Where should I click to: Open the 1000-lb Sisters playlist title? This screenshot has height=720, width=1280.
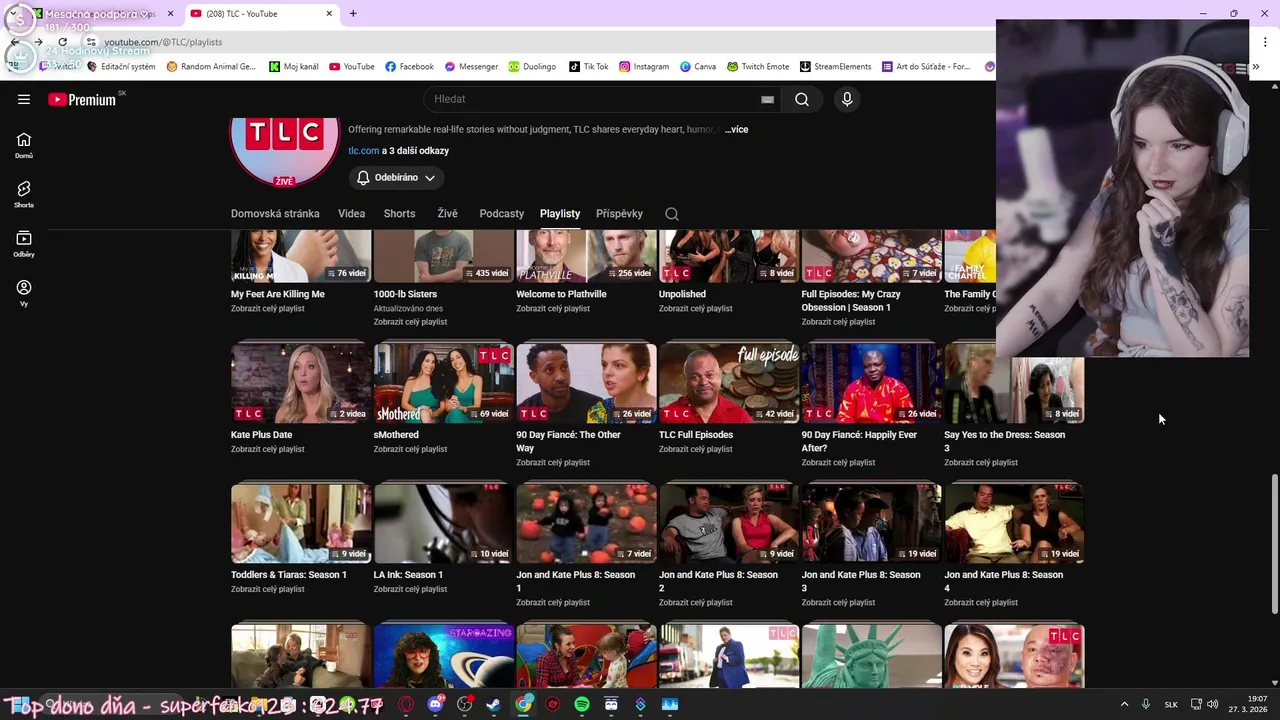tap(405, 294)
